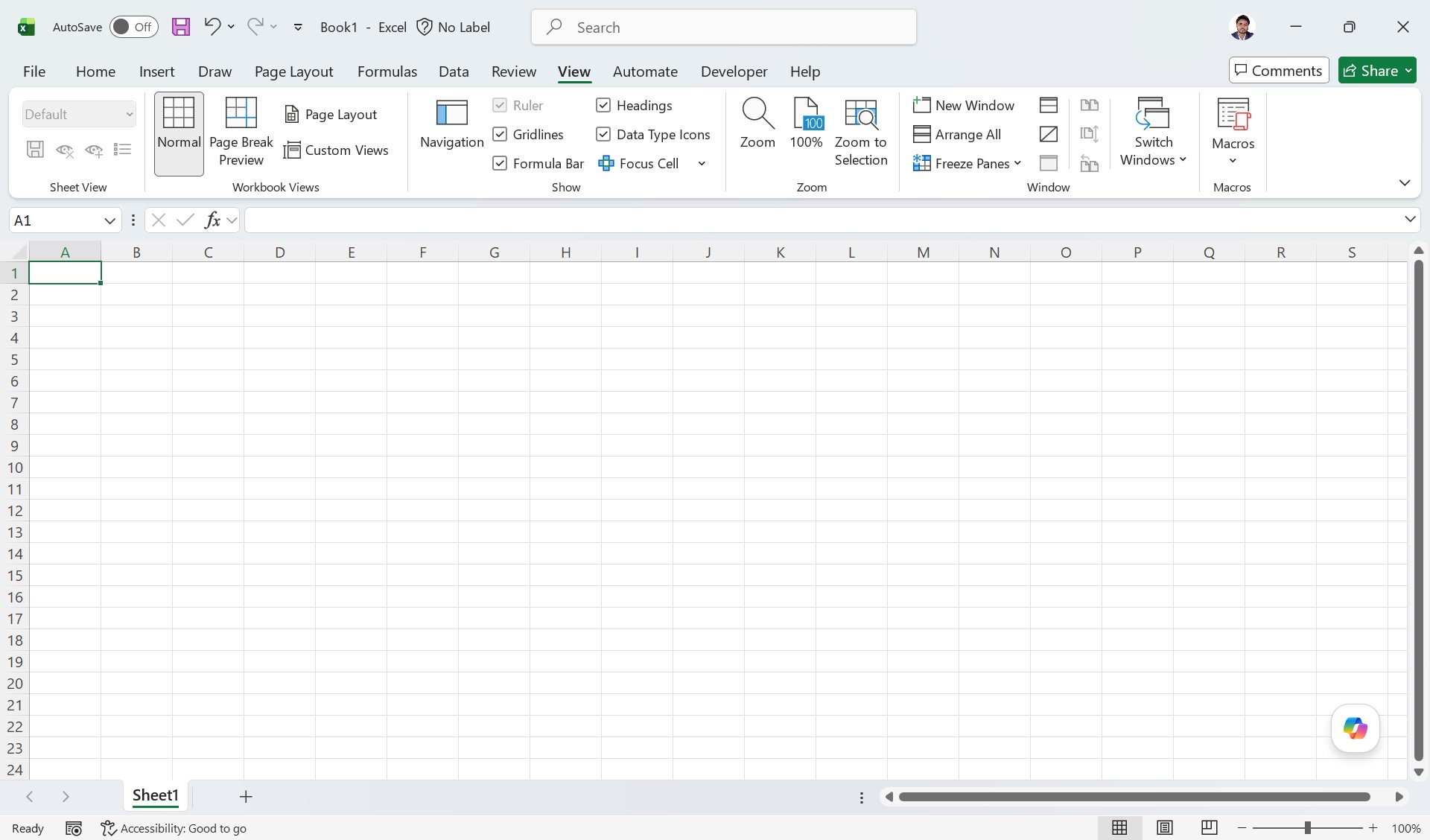This screenshot has height=840, width=1430.
Task: Click the zoom slider handle
Action: coord(1307,828)
